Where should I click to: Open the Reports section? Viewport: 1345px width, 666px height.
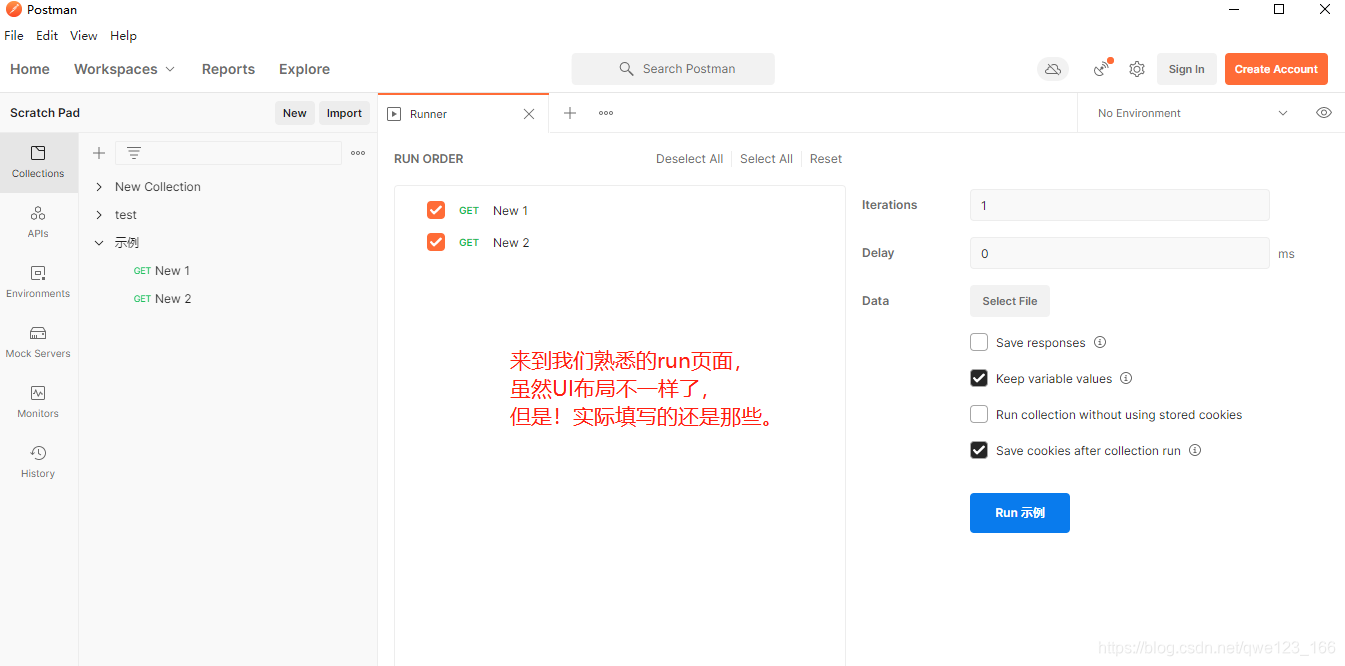point(228,69)
